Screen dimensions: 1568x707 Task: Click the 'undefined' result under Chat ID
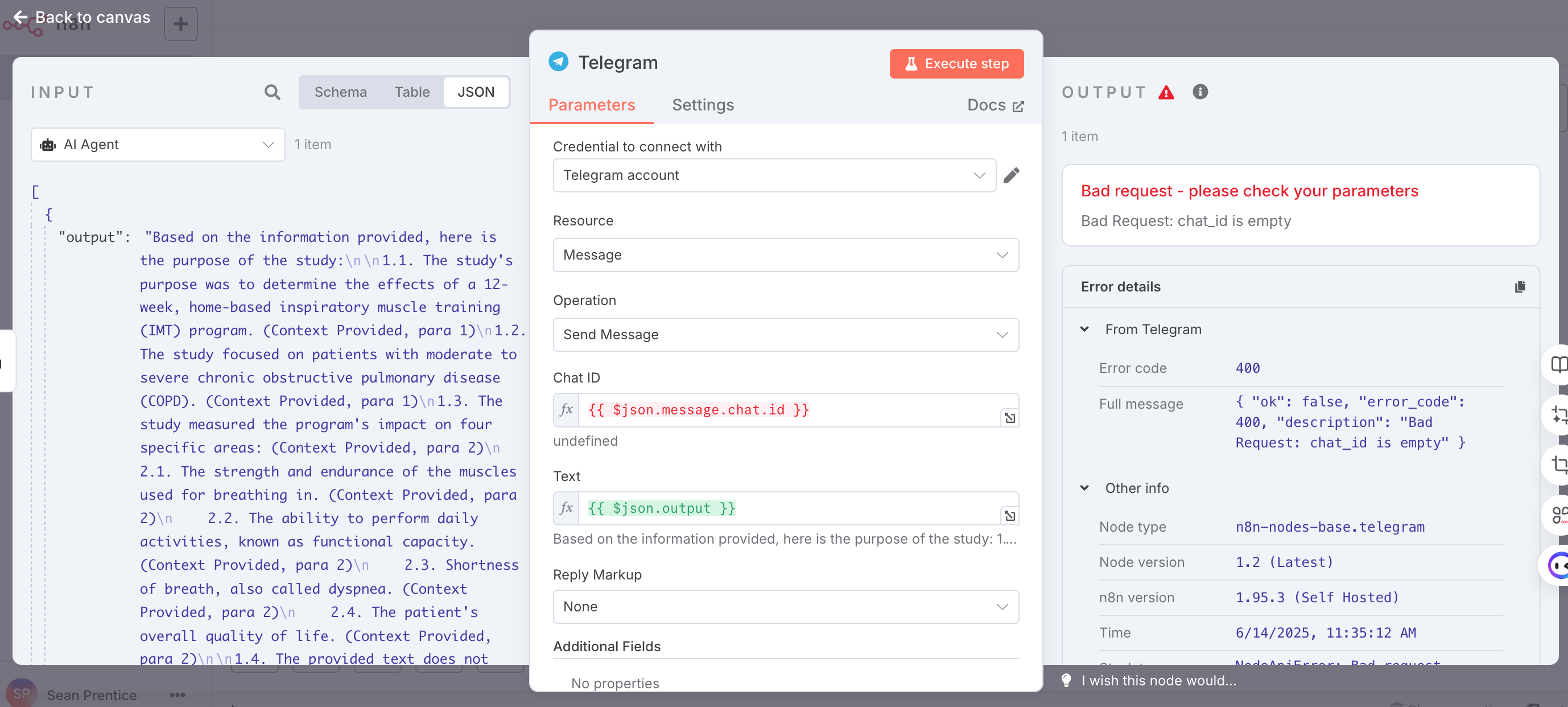pyautogui.click(x=585, y=441)
